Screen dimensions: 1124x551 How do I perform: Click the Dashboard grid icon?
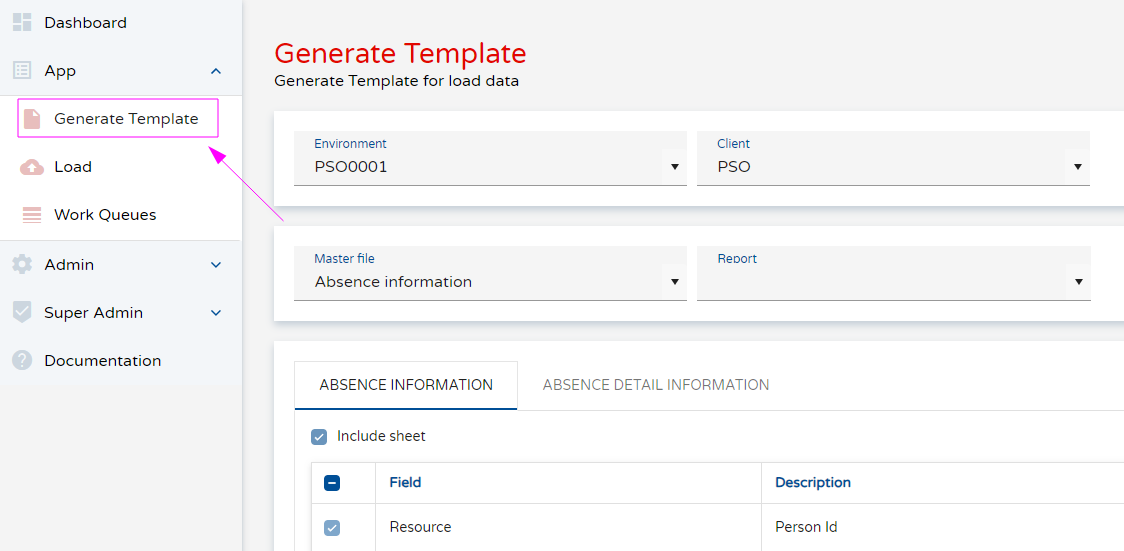(22, 22)
